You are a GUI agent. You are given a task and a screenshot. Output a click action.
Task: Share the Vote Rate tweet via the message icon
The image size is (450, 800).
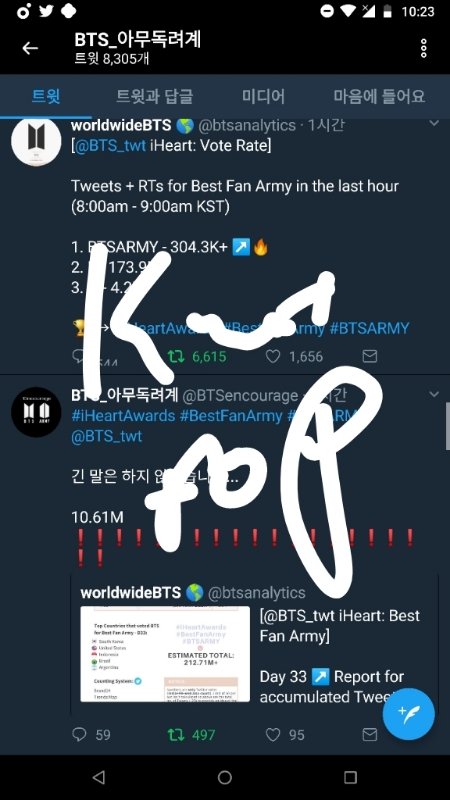pyautogui.click(x=369, y=356)
